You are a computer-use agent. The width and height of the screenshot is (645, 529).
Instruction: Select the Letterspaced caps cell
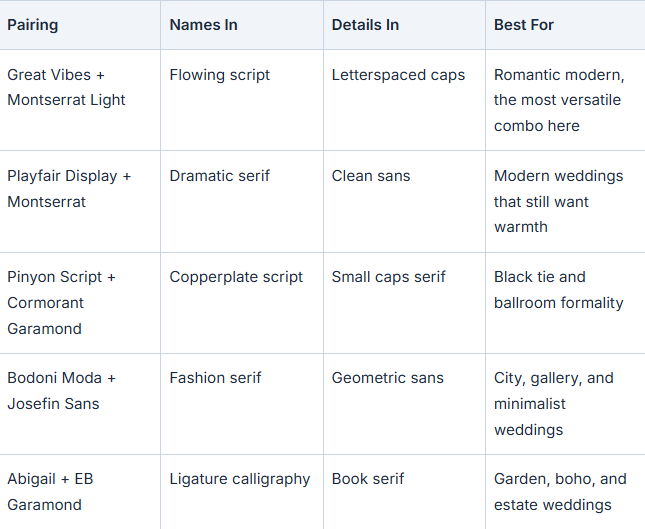pos(404,100)
